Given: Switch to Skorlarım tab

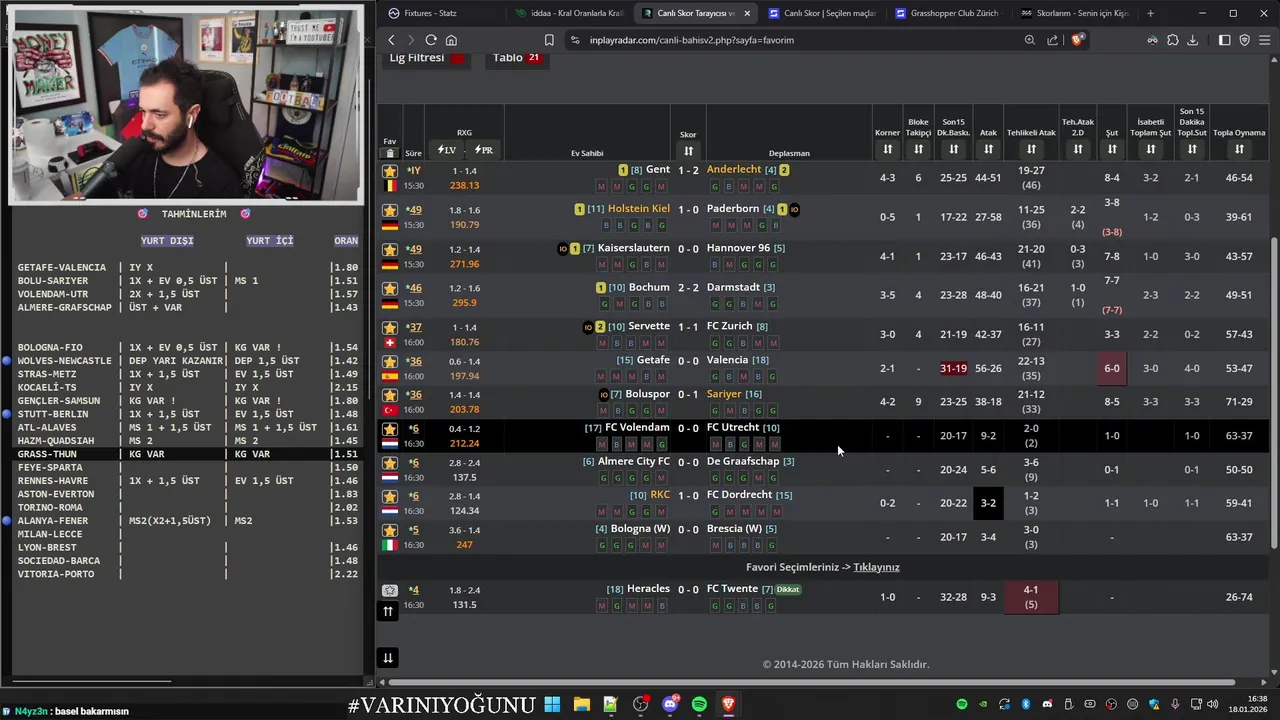Looking at the screenshot, I should pos(1074,13).
